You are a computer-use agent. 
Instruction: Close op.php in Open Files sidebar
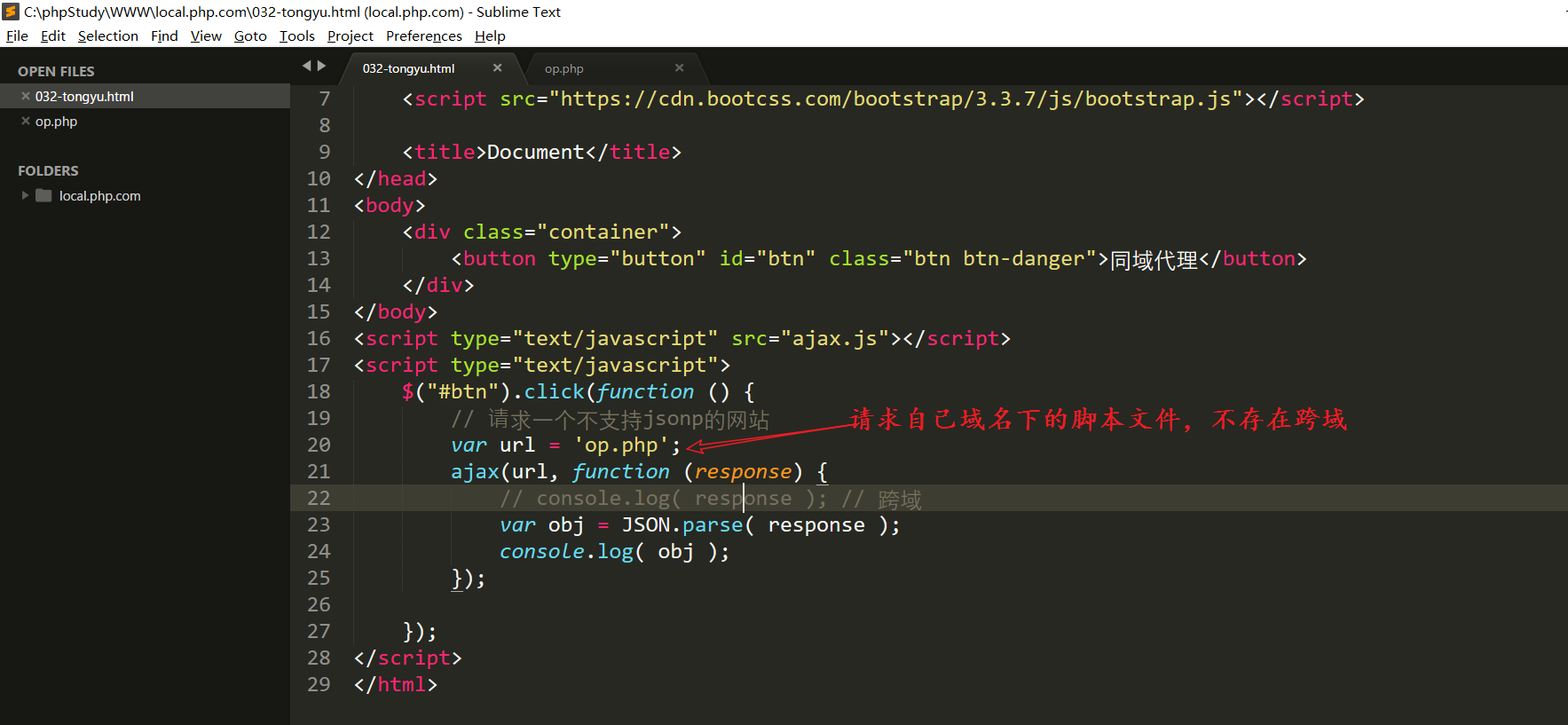(26, 121)
